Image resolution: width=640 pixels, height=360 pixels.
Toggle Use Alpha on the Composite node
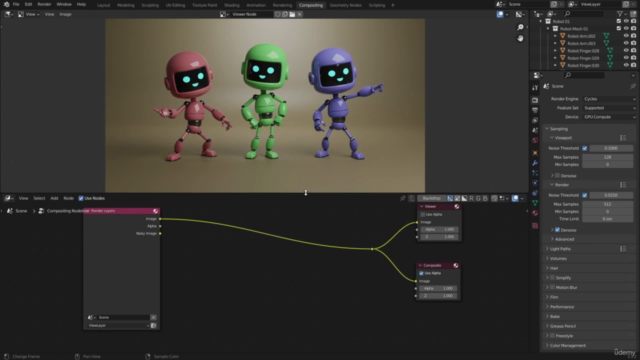pyautogui.click(x=421, y=273)
